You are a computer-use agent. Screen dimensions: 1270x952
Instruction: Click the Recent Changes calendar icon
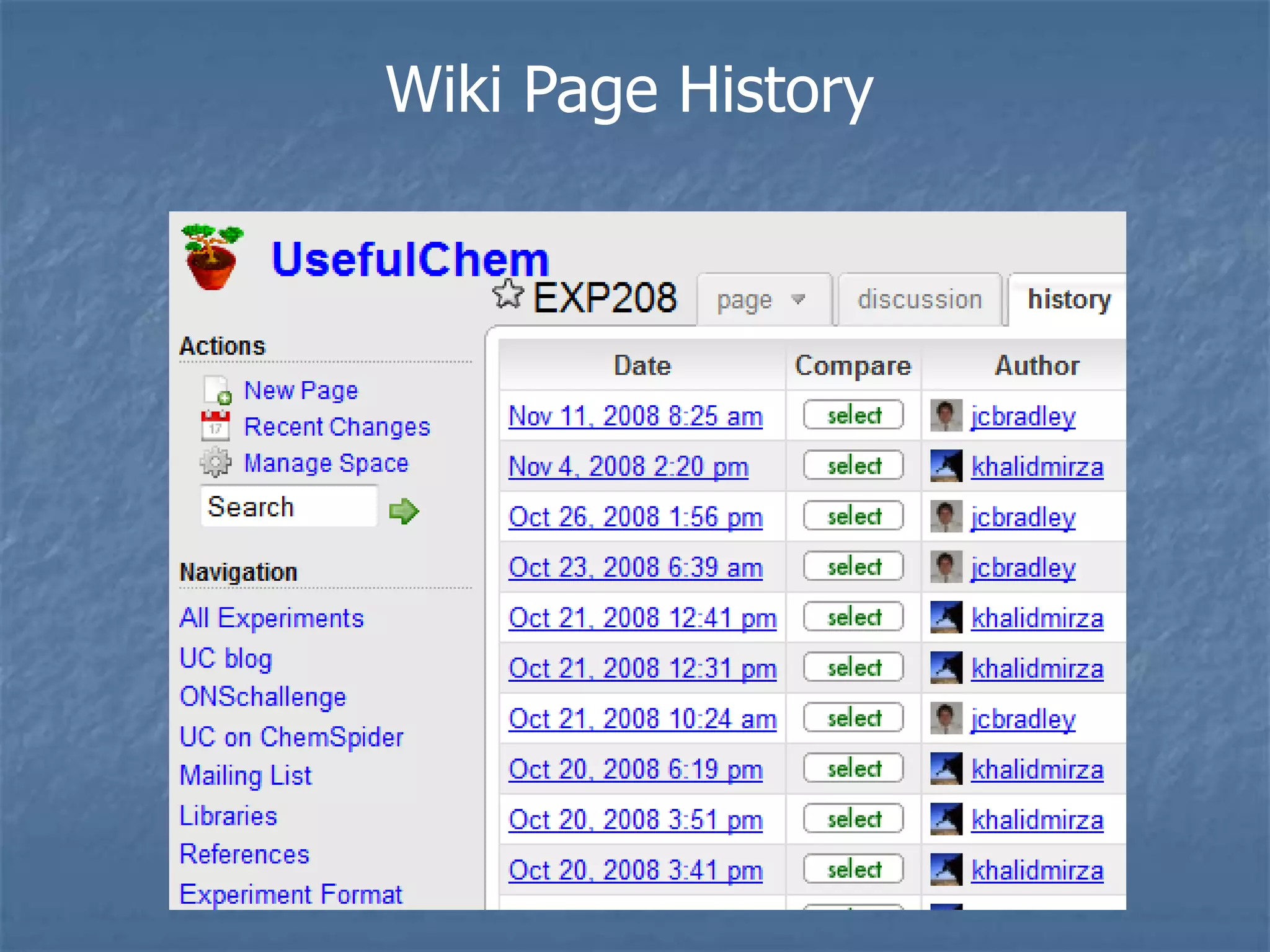[x=215, y=426]
